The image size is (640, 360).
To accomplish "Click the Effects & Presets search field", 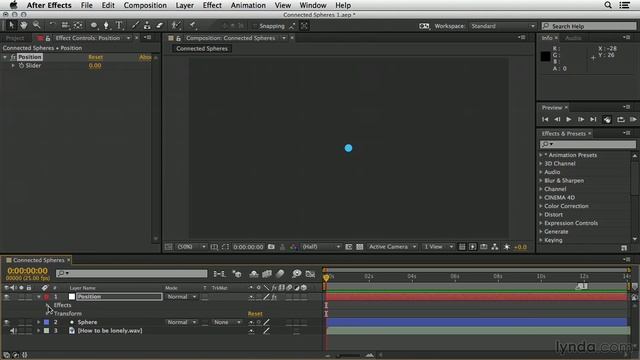I will coord(588,144).
